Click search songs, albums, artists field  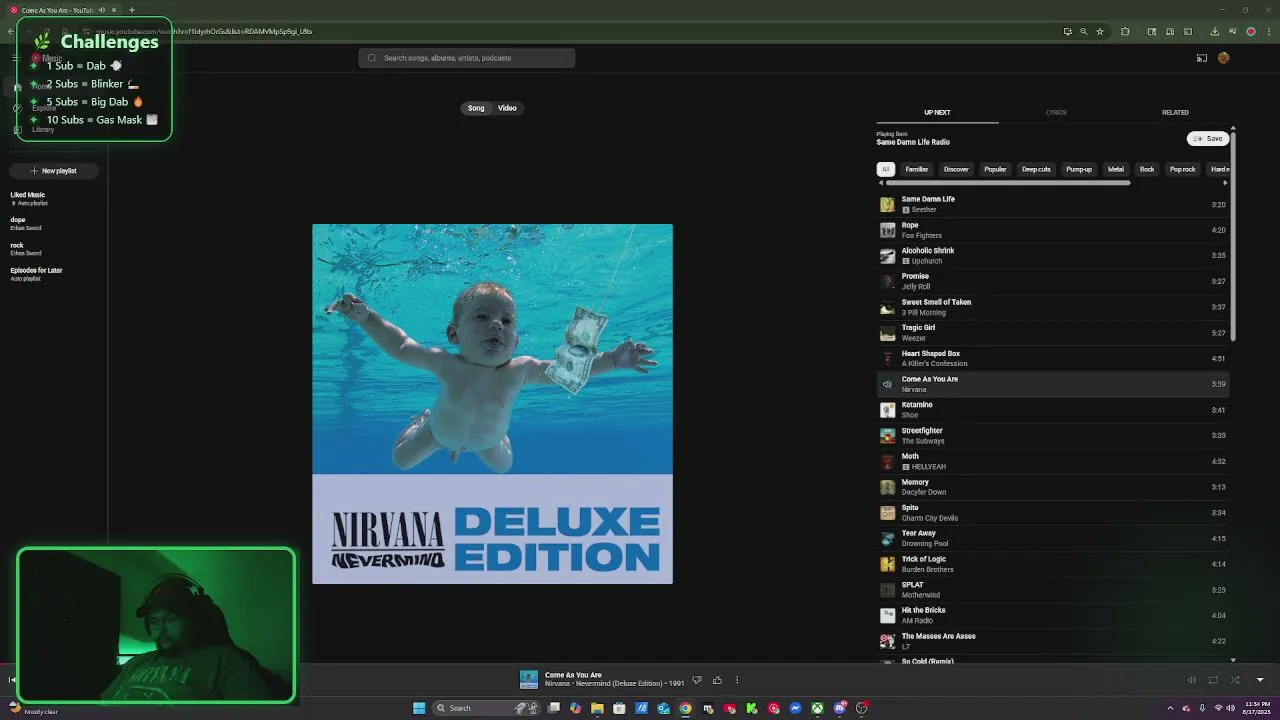click(x=467, y=58)
